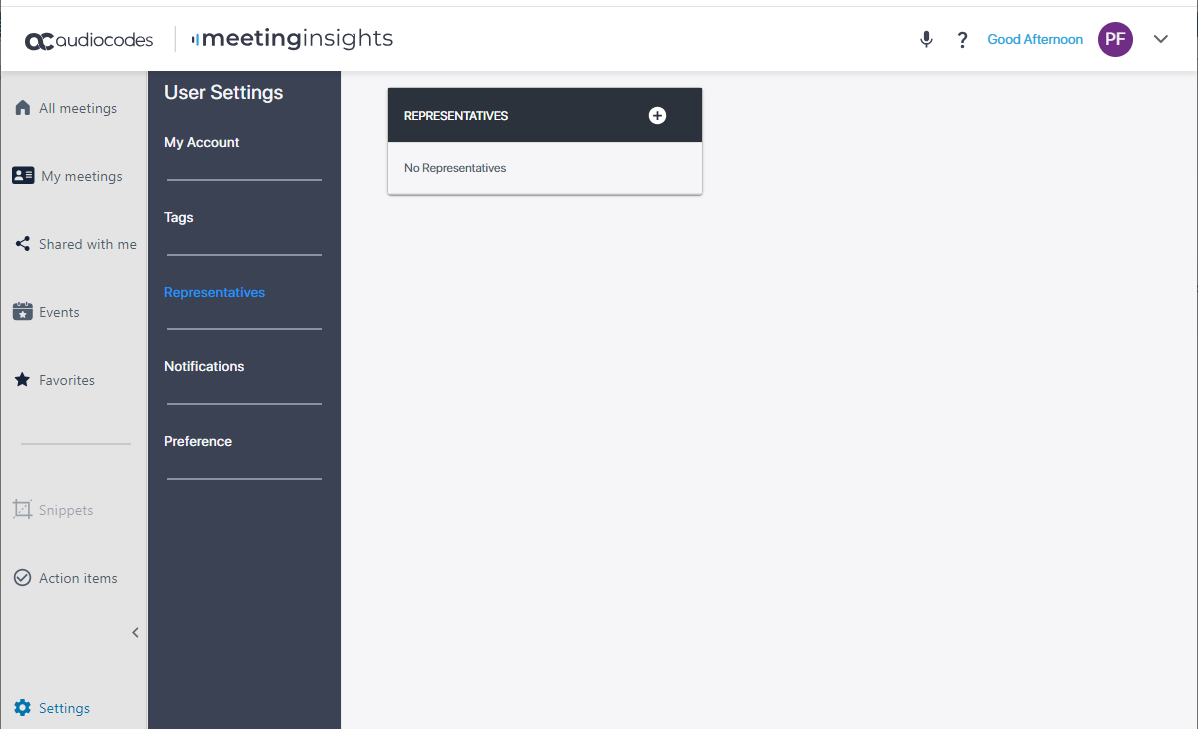This screenshot has width=1198, height=729.
Task: Click the microphone icon in header
Action: click(926, 40)
